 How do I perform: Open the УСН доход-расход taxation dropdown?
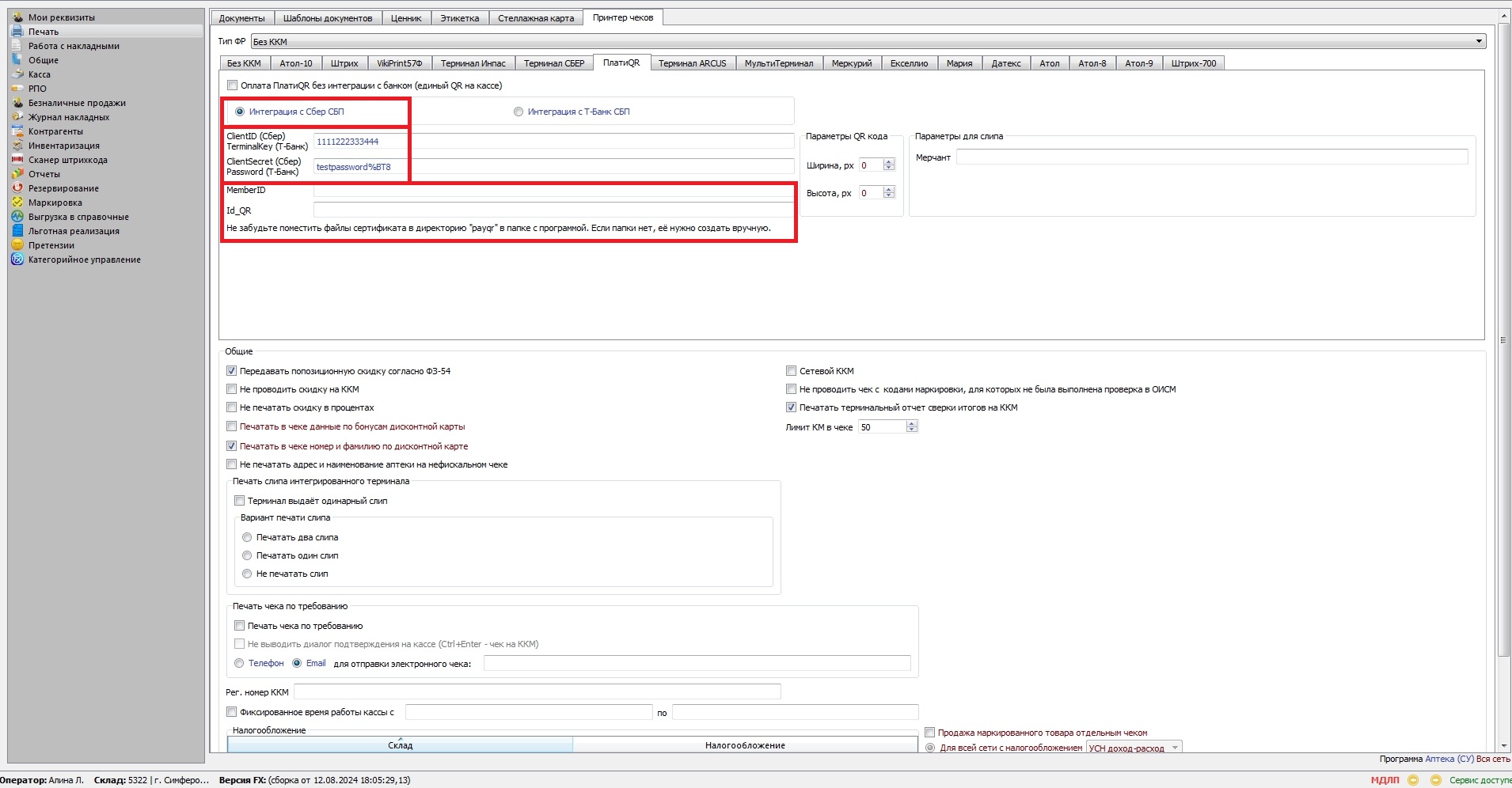[1175, 748]
